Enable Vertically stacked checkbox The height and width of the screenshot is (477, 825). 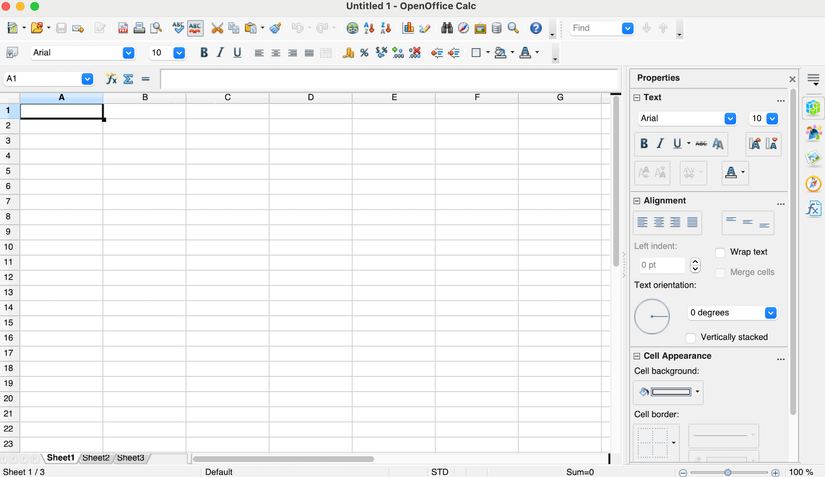691,338
